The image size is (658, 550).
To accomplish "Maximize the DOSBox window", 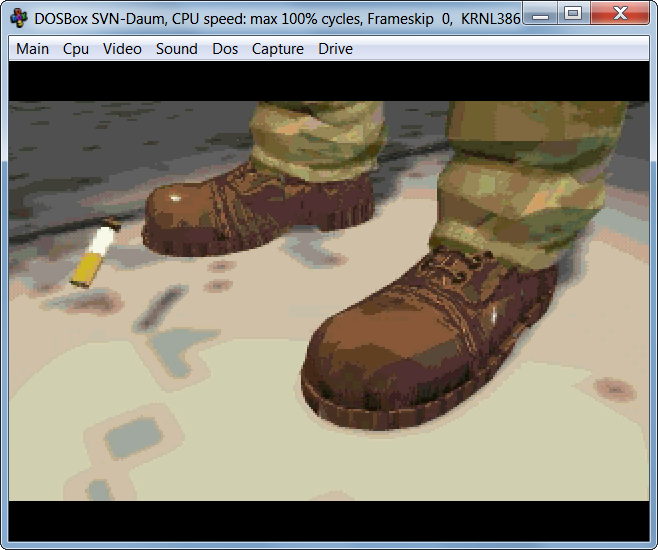I will tap(573, 13).
